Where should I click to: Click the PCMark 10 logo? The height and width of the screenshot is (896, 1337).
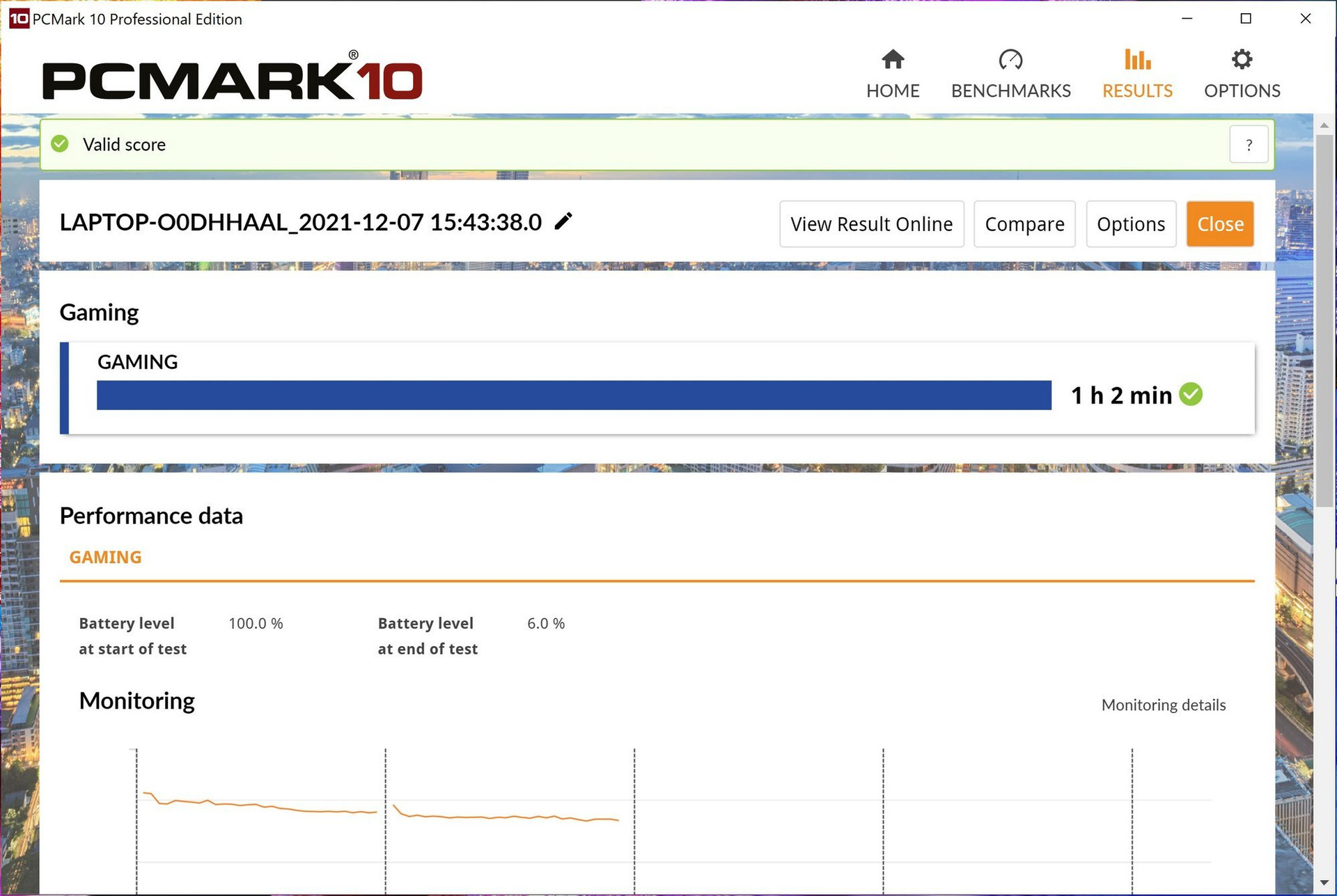233,77
